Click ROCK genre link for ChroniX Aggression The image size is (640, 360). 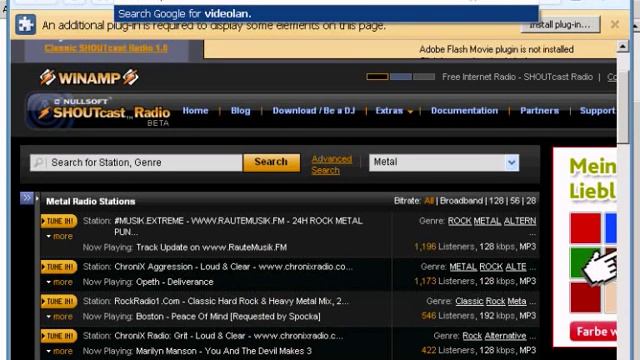491,267
